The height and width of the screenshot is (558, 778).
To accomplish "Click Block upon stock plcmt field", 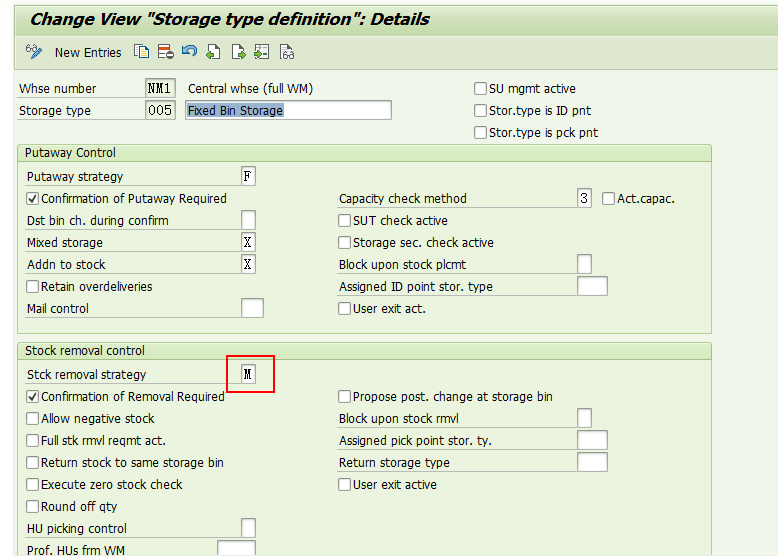I will click(584, 264).
